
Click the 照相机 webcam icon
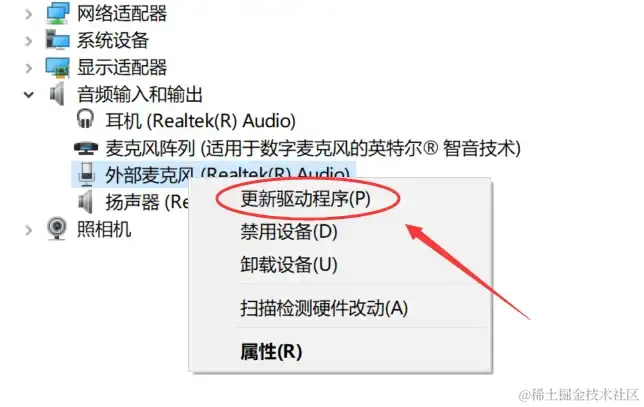(x=57, y=228)
